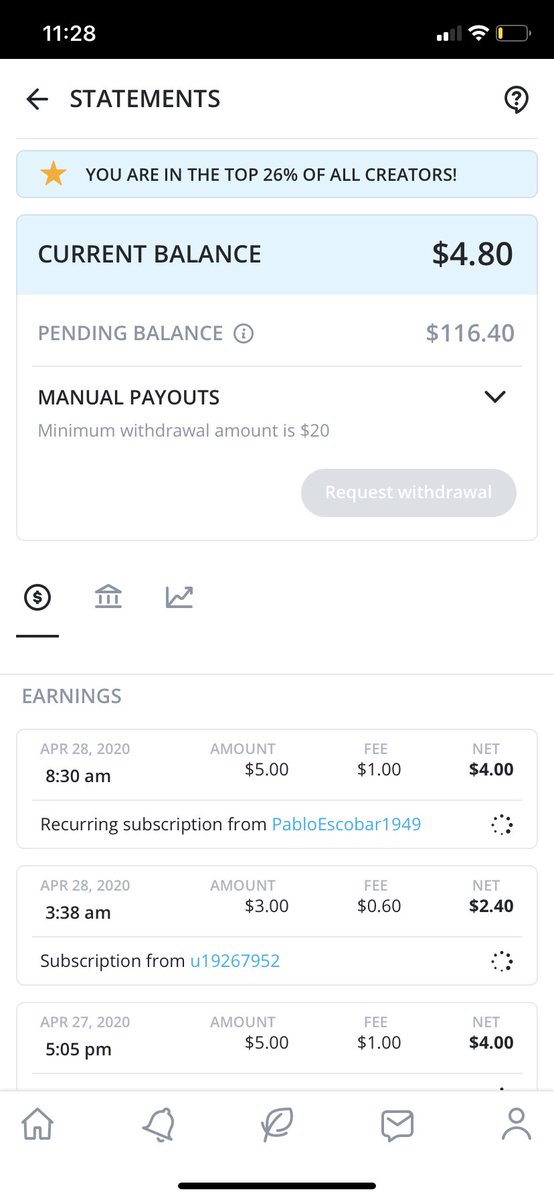Switch to the Earnings dollar tab
The height and width of the screenshot is (1200, 554).
(x=37, y=598)
